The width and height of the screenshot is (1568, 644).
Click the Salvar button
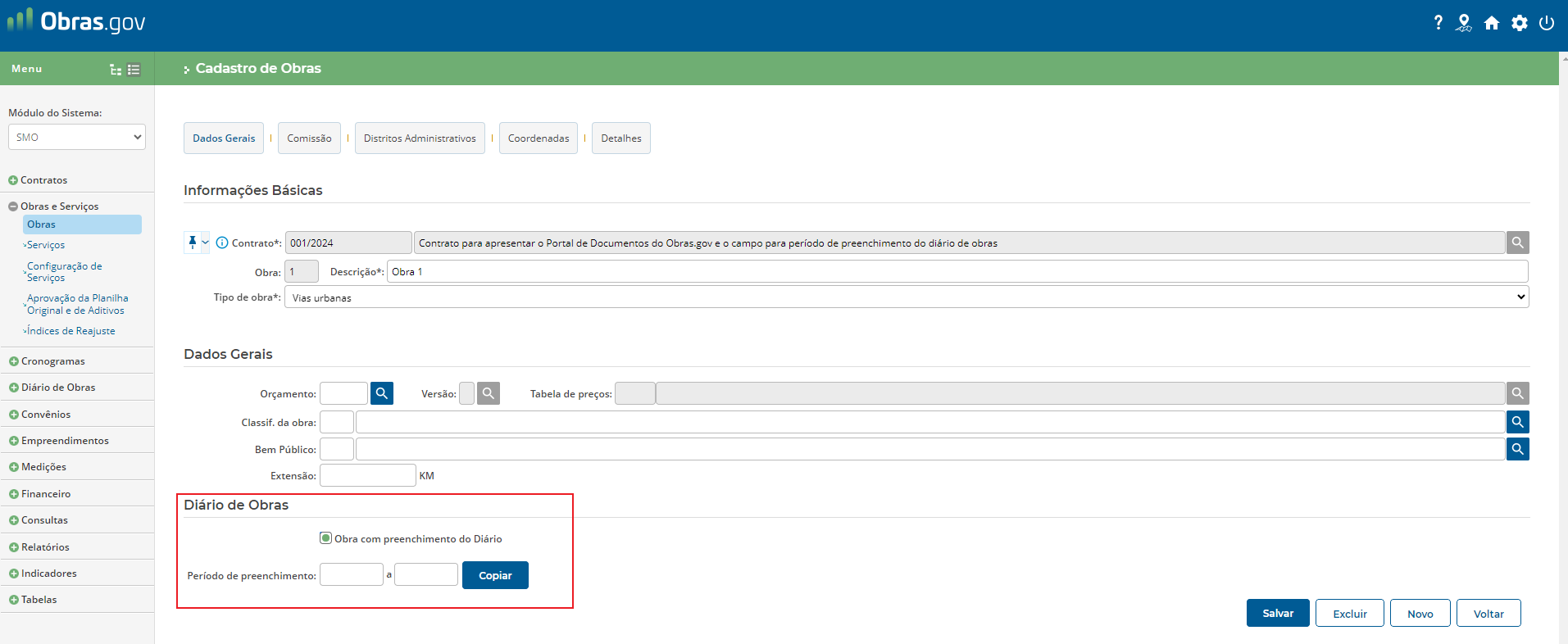[x=1277, y=613]
